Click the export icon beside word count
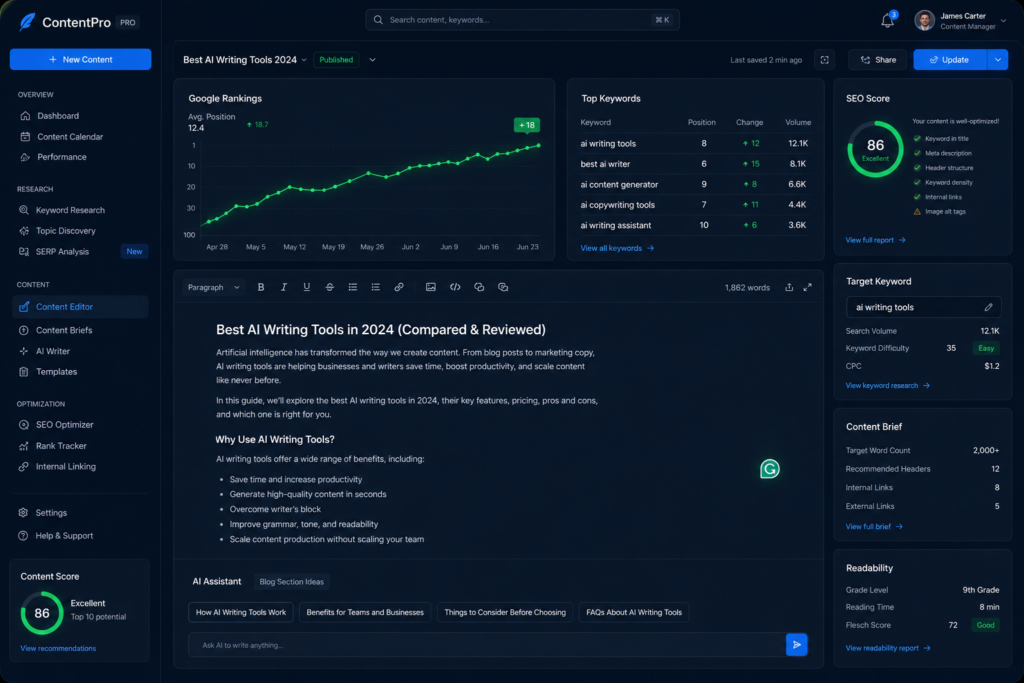Viewport: 1024px width, 683px height. (x=789, y=287)
